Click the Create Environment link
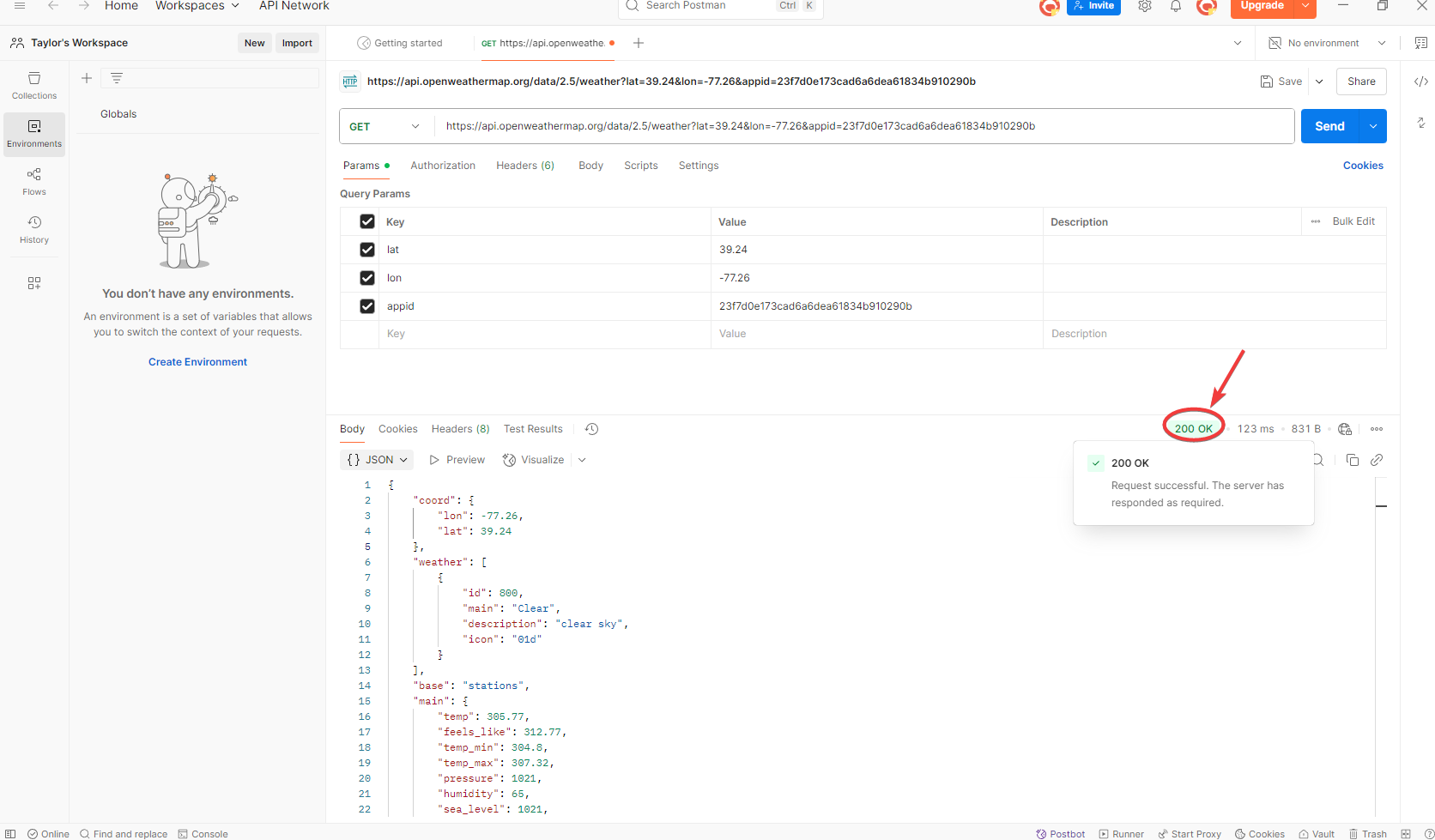The image size is (1435, 840). (197, 362)
